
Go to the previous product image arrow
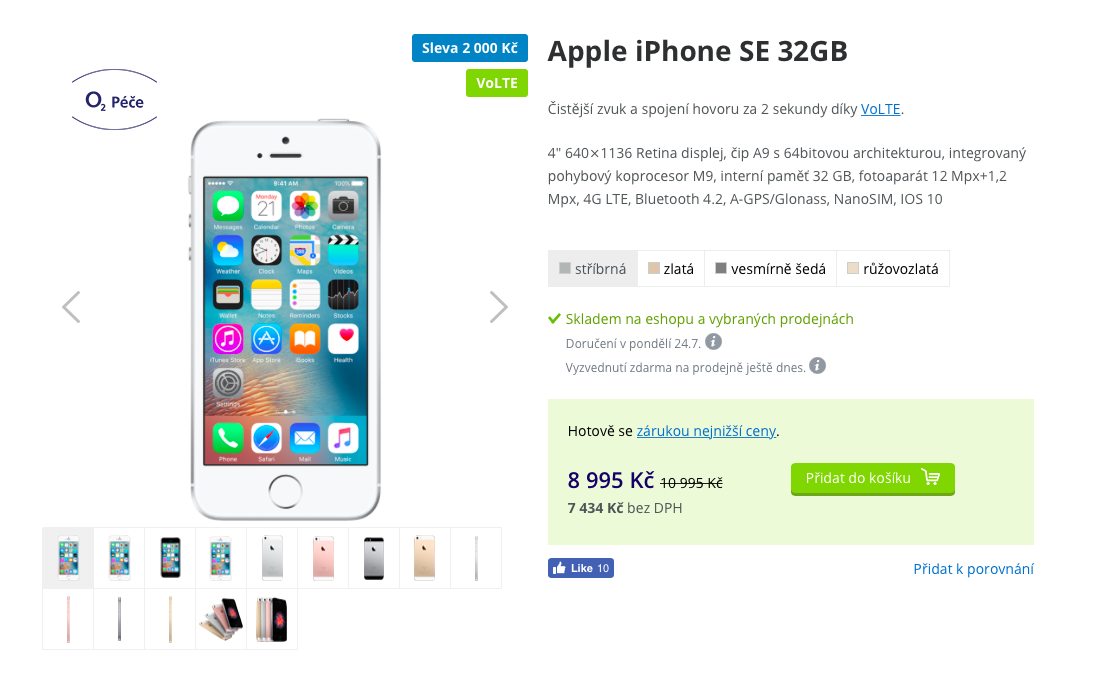(71, 307)
